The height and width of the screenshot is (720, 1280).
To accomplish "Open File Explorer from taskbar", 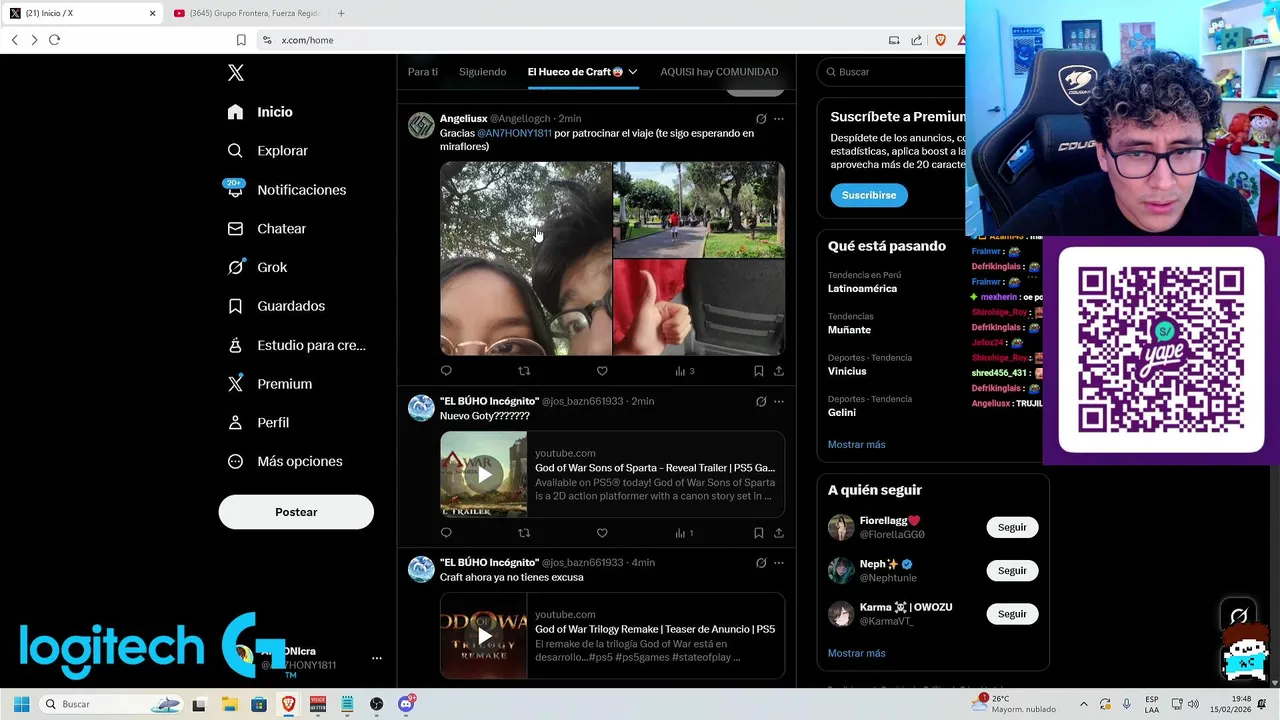I will (x=229, y=704).
